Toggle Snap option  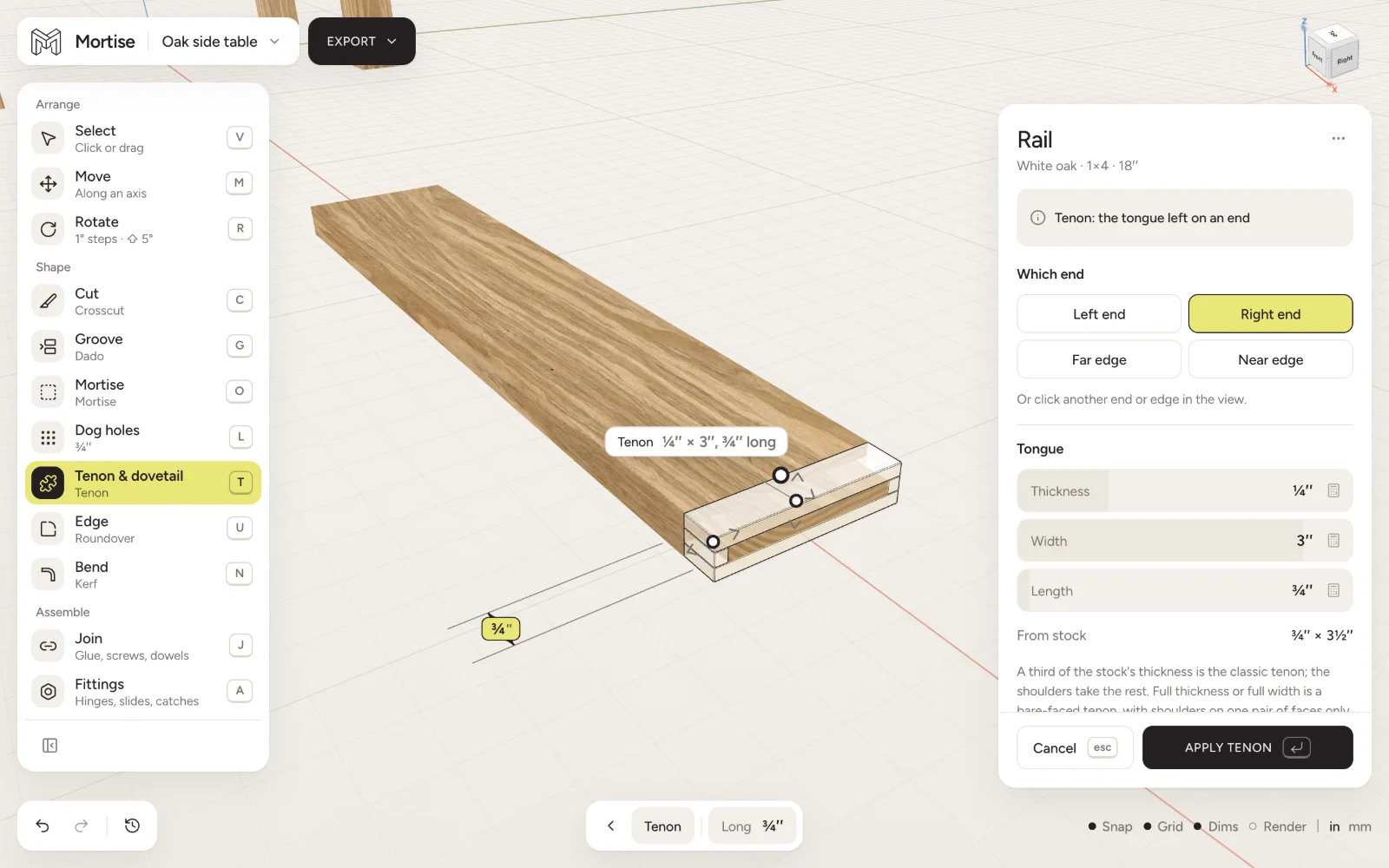pyautogui.click(x=1110, y=826)
